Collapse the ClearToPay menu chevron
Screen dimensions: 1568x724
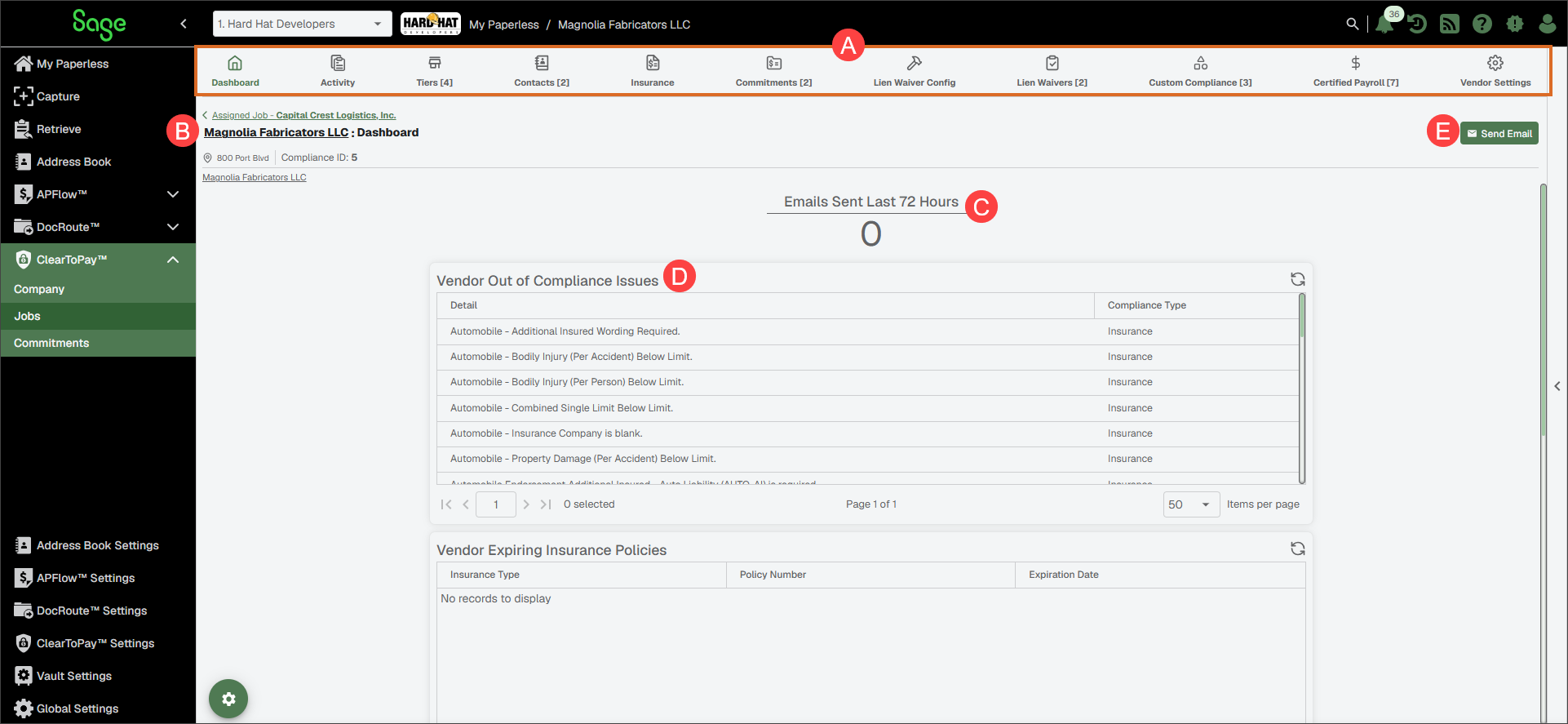click(x=173, y=260)
